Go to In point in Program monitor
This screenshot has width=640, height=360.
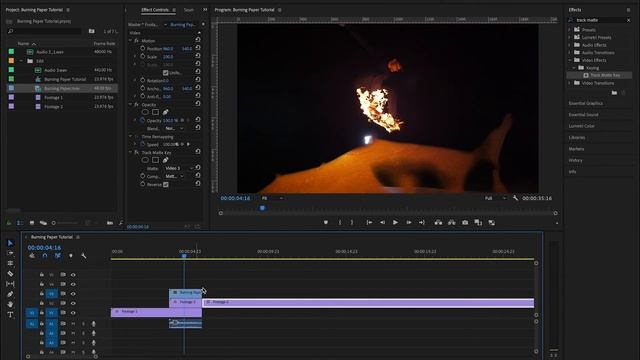coord(369,222)
